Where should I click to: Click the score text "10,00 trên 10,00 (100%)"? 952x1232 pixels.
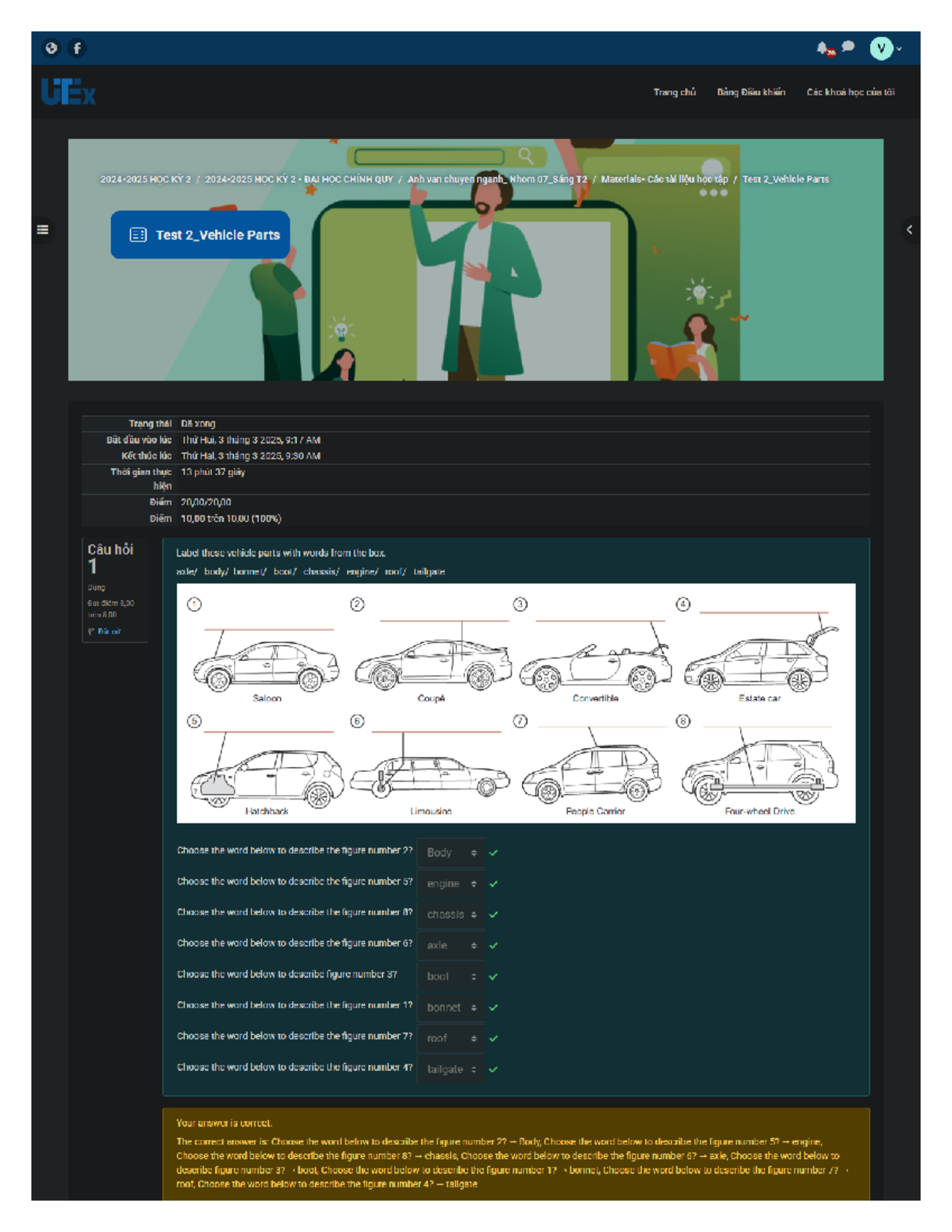[x=231, y=519]
